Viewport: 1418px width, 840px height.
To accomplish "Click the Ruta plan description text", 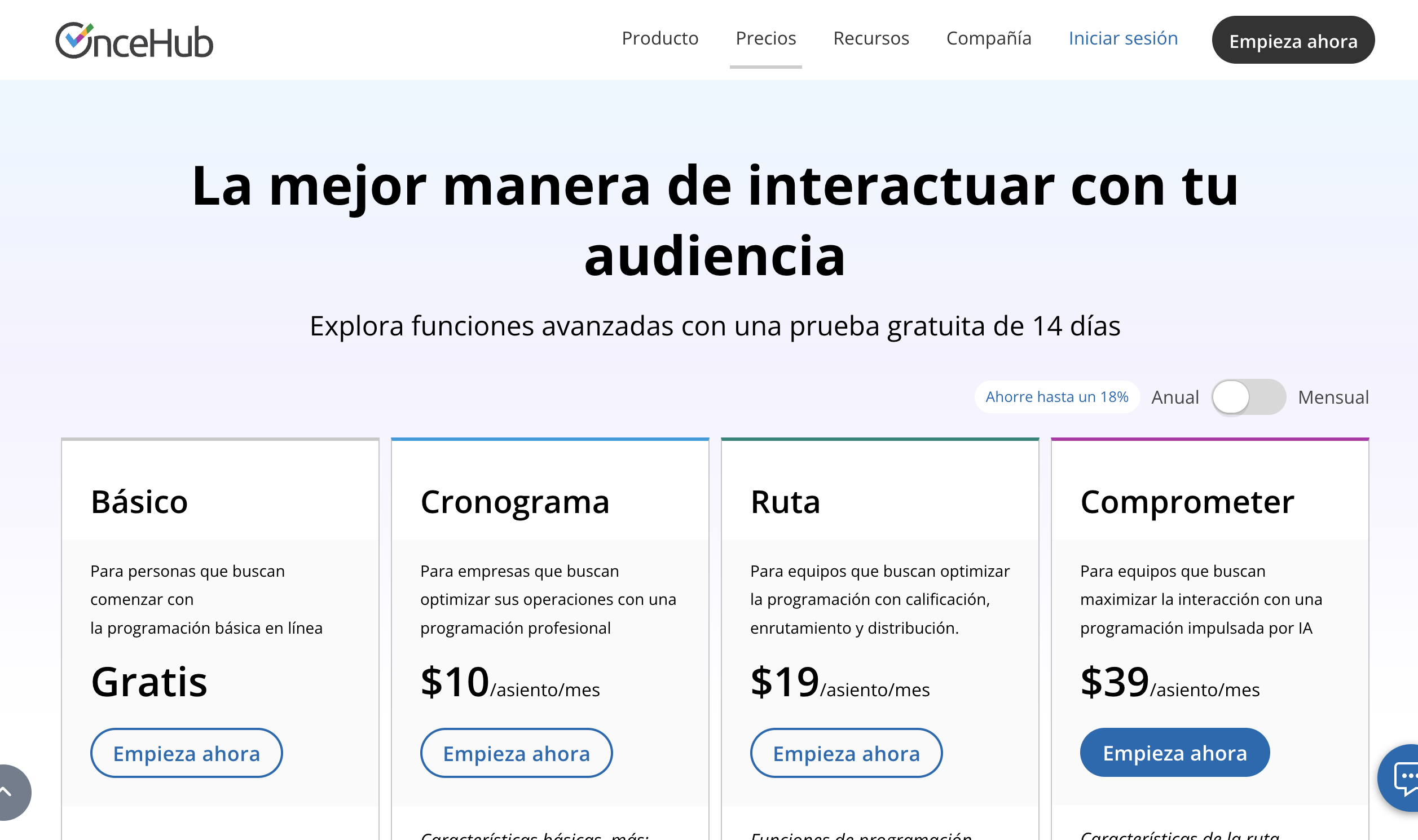I will [x=879, y=599].
